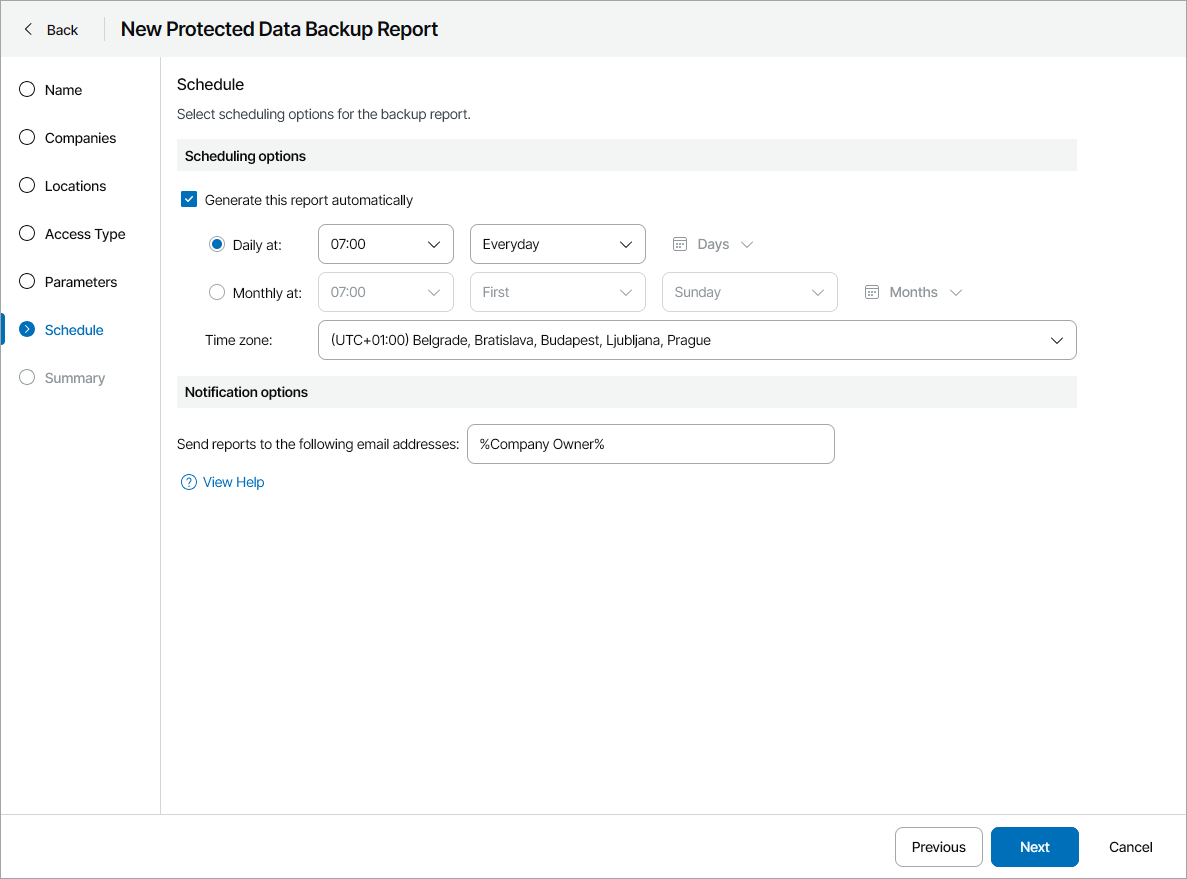
Task: Select the Schedule item in sidebar
Action: [73, 329]
